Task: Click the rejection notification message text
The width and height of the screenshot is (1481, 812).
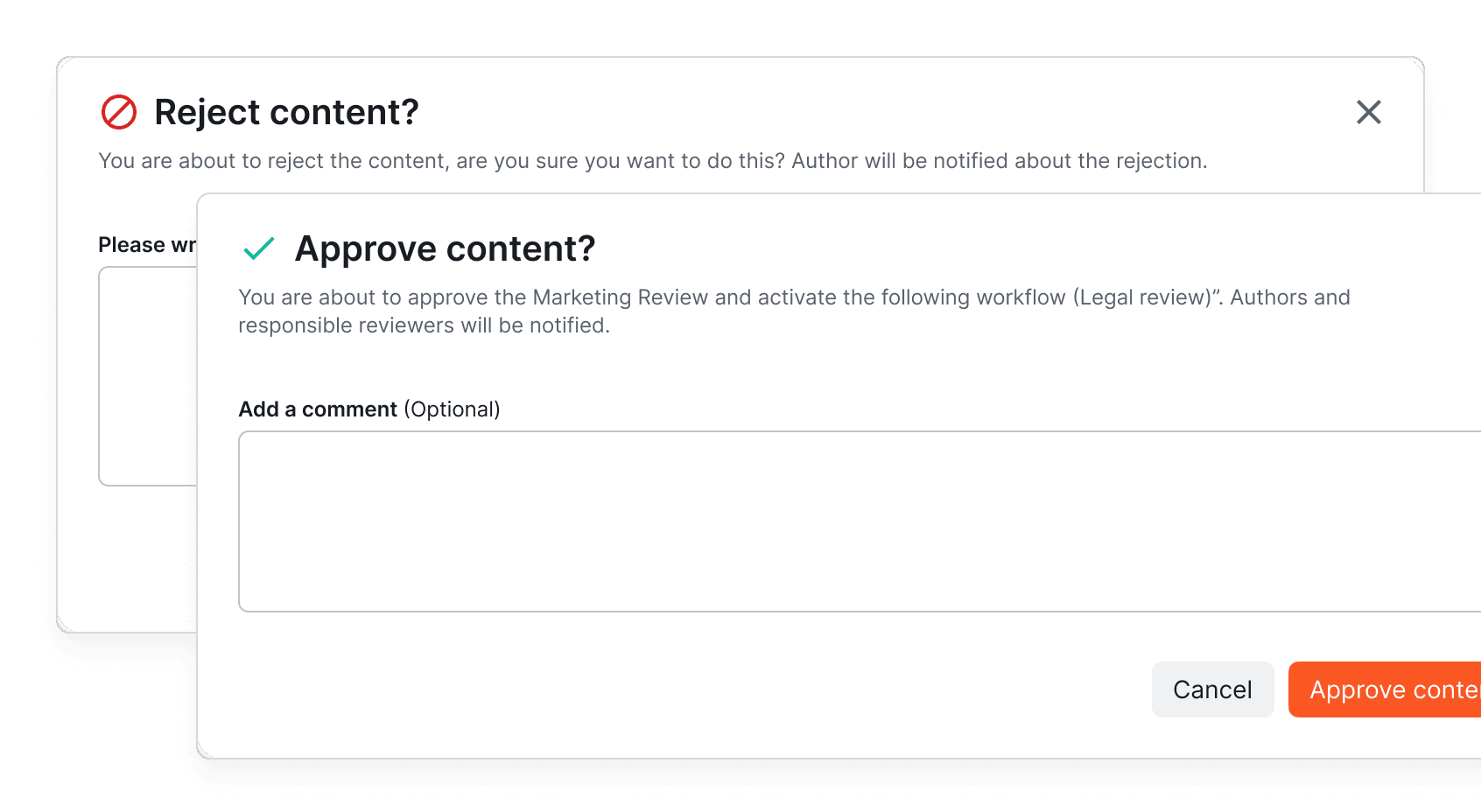Action: click(652, 161)
